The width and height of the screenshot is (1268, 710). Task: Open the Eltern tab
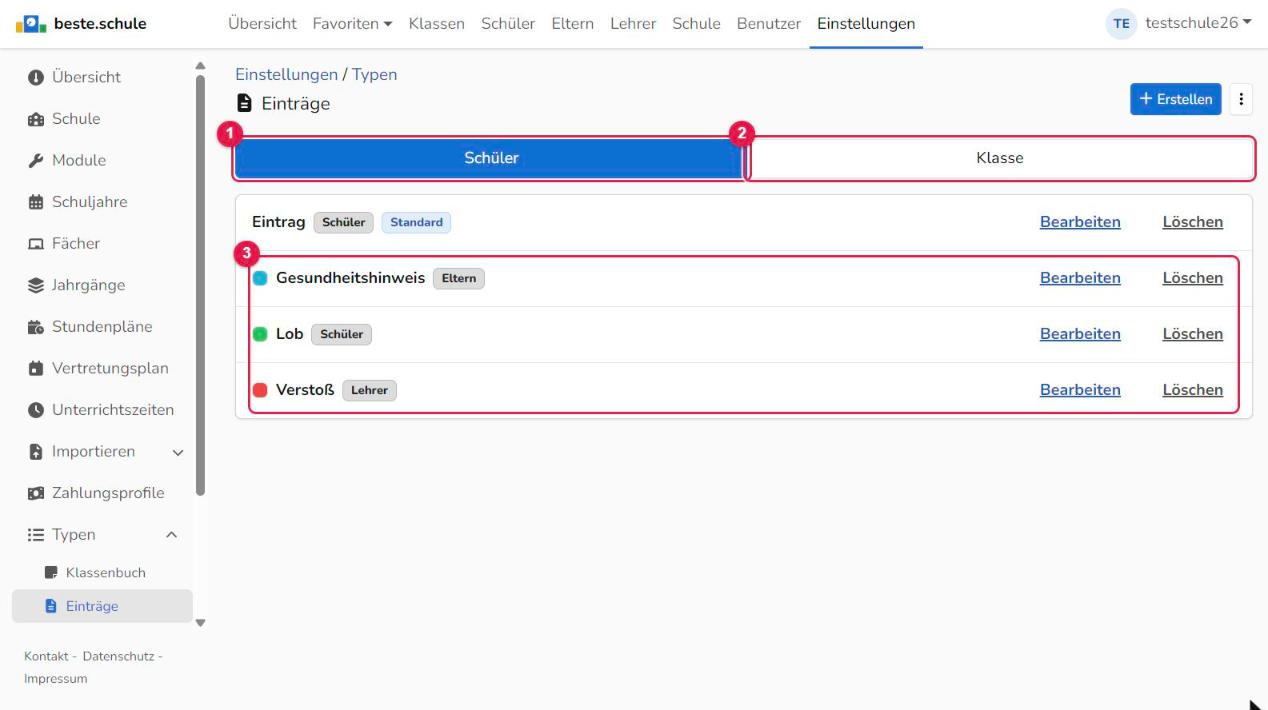pyautogui.click(x=573, y=24)
